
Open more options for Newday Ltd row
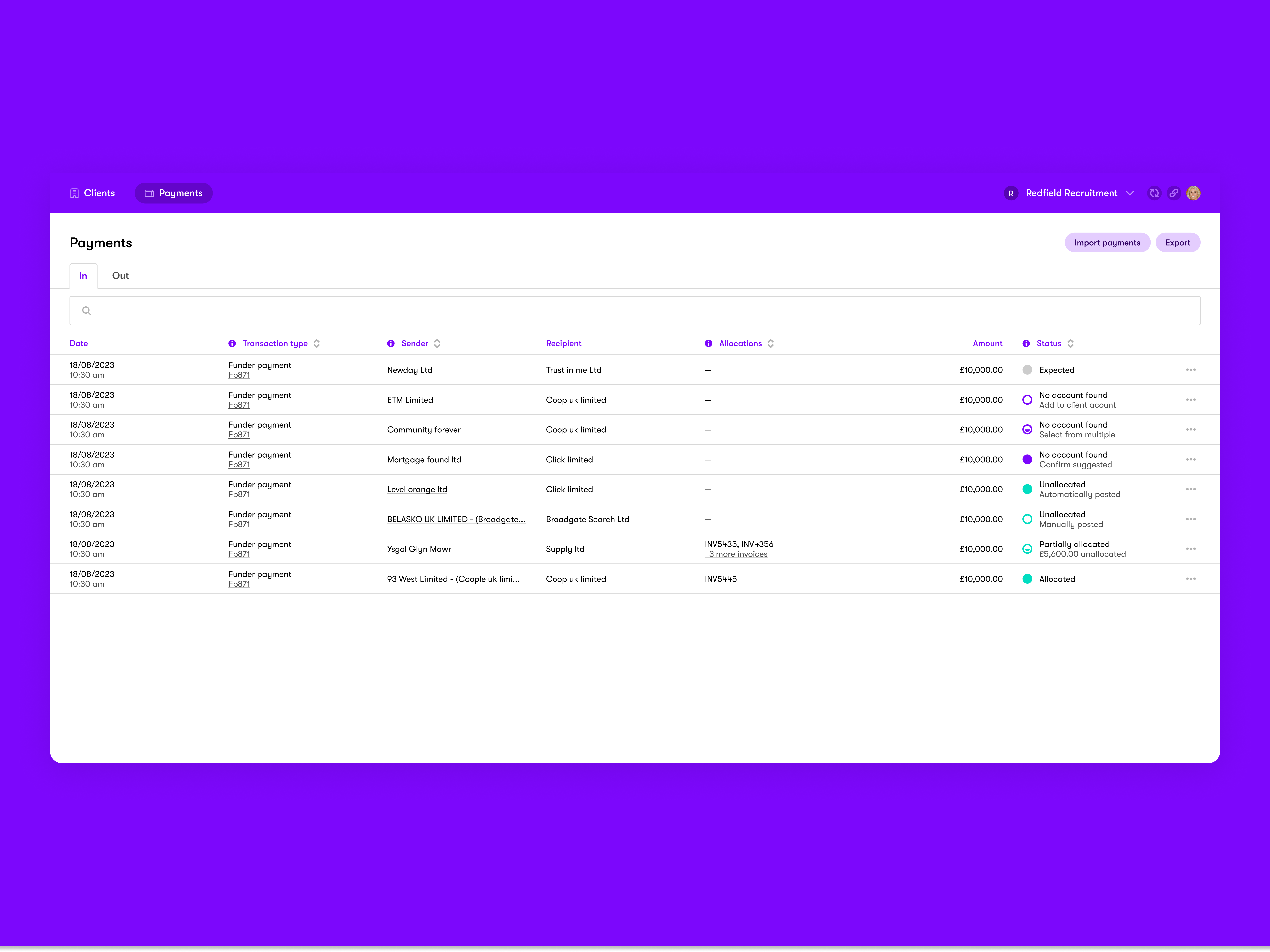coord(1191,370)
